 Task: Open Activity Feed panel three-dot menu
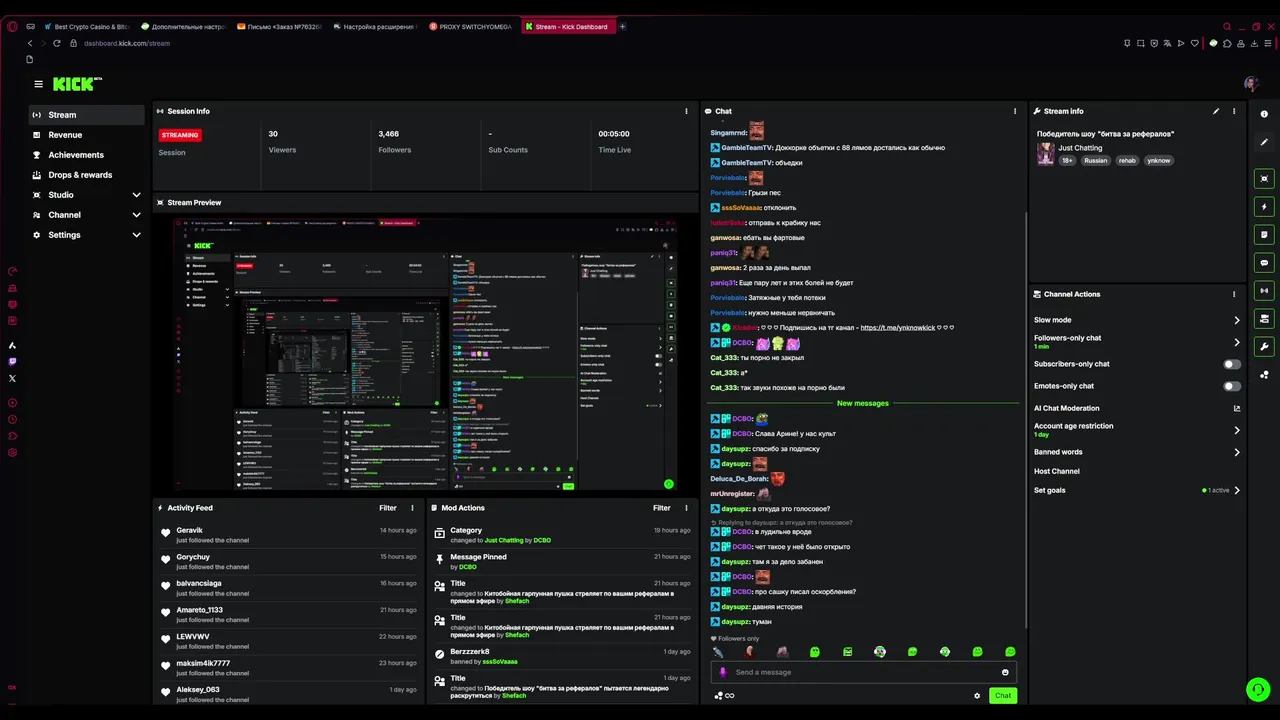[412, 508]
